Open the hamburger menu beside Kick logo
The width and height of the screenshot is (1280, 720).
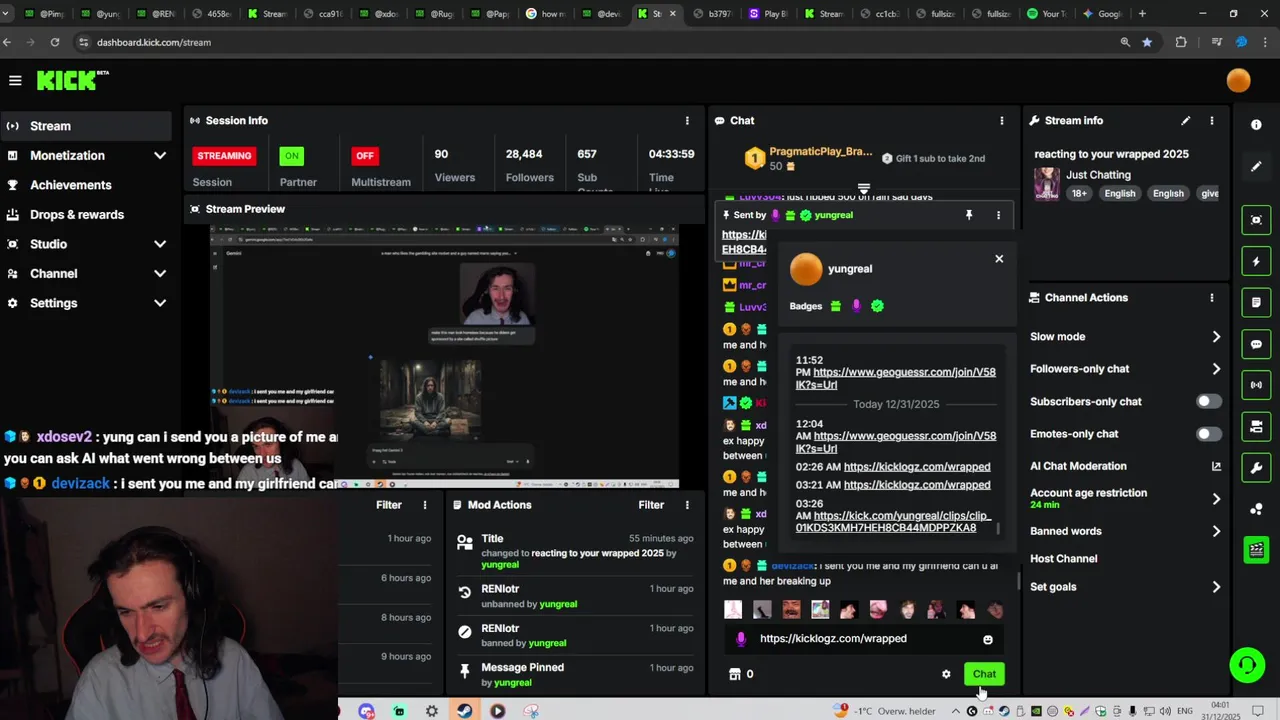coord(15,81)
